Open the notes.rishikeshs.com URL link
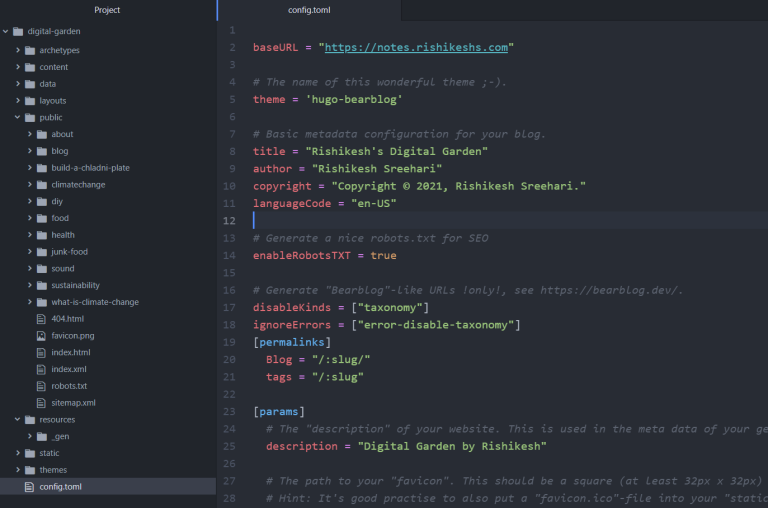 coord(416,47)
